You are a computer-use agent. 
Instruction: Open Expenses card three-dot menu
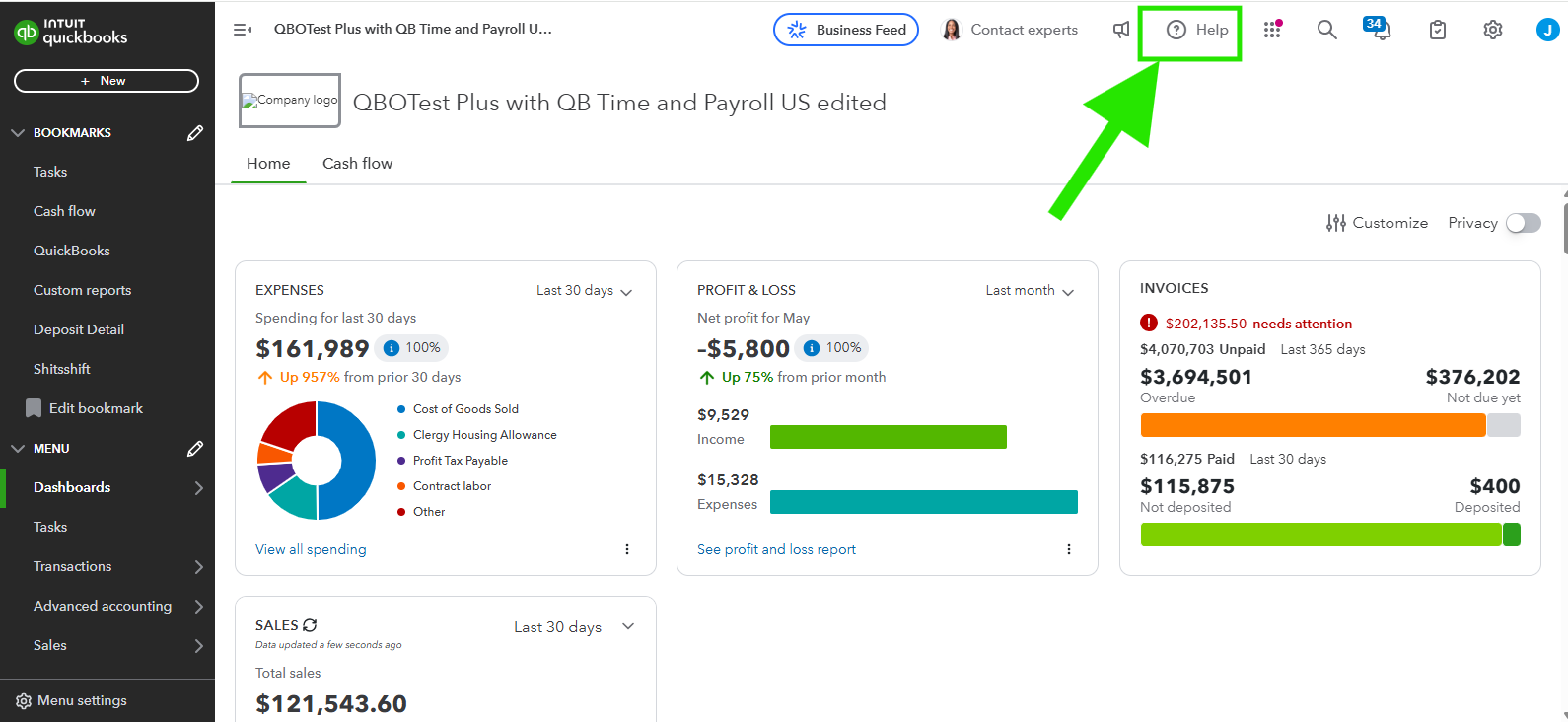pyautogui.click(x=627, y=549)
